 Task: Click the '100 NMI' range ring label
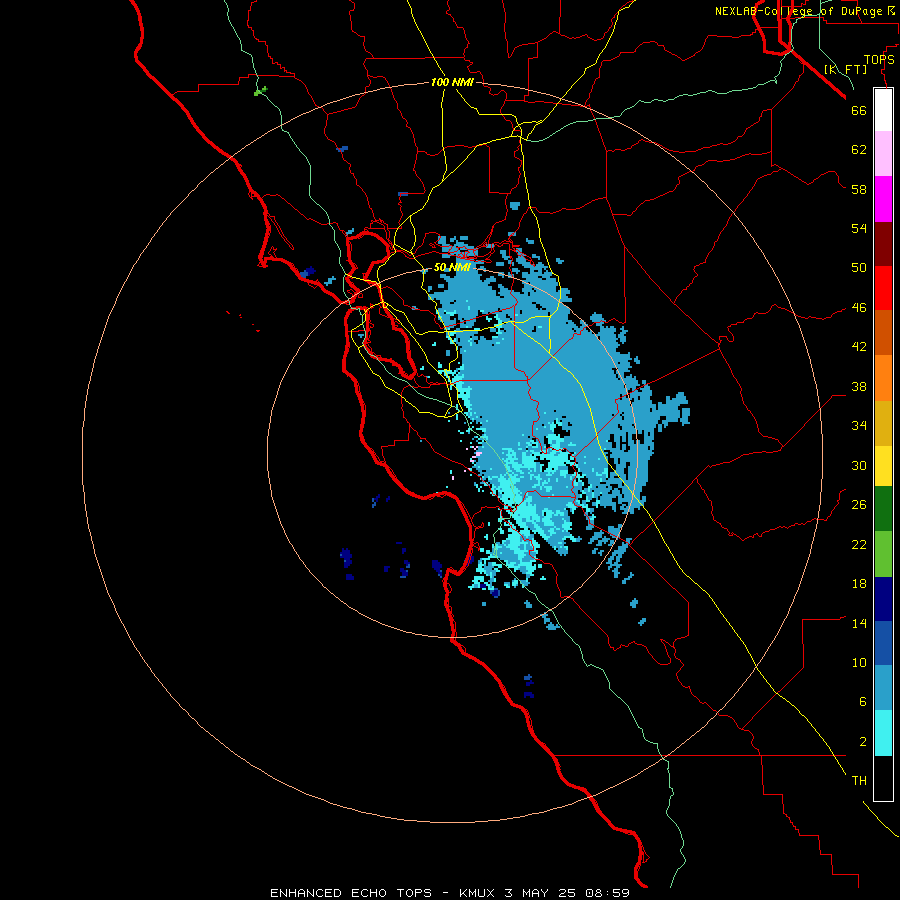click(x=452, y=82)
